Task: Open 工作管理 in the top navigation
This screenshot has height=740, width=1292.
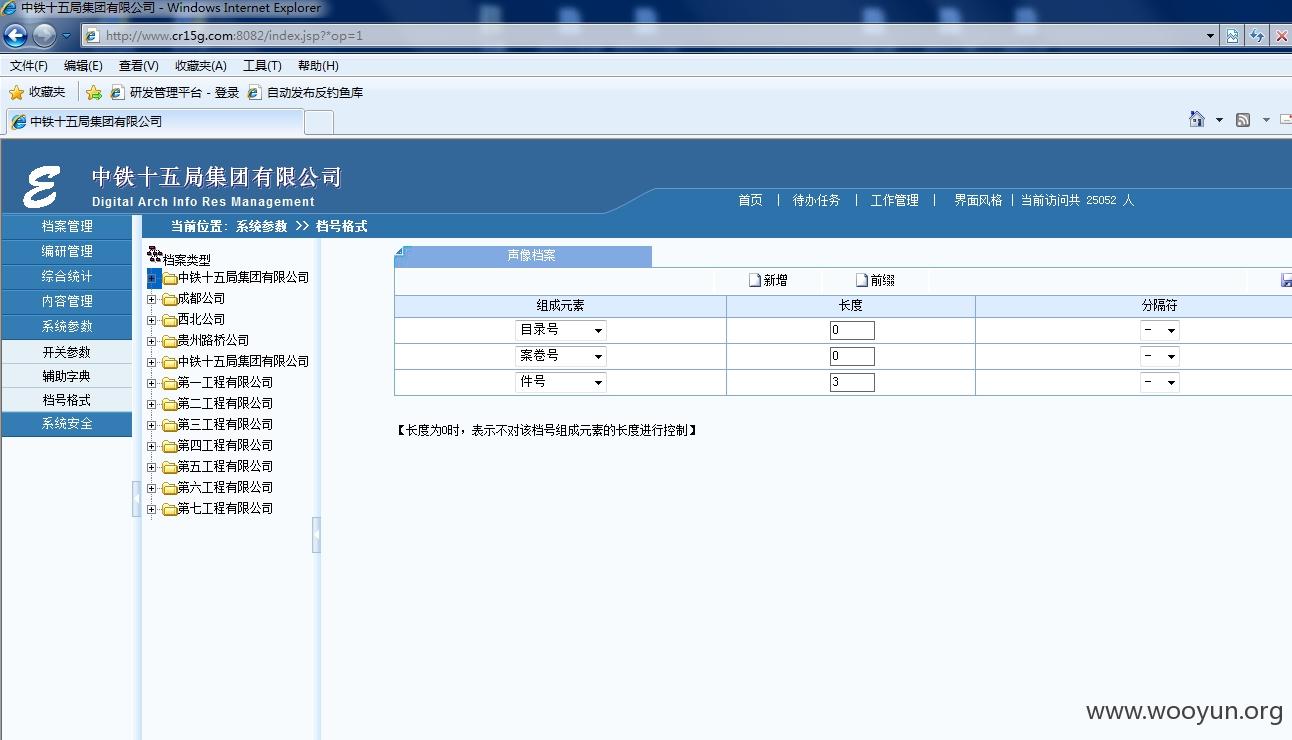Action: (x=894, y=200)
